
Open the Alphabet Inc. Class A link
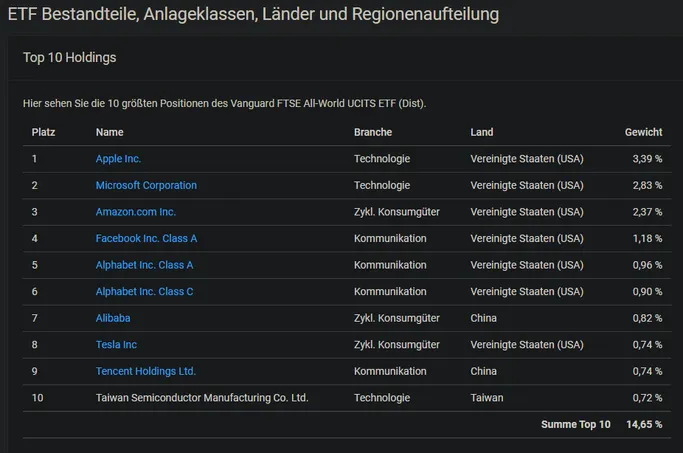click(x=144, y=265)
